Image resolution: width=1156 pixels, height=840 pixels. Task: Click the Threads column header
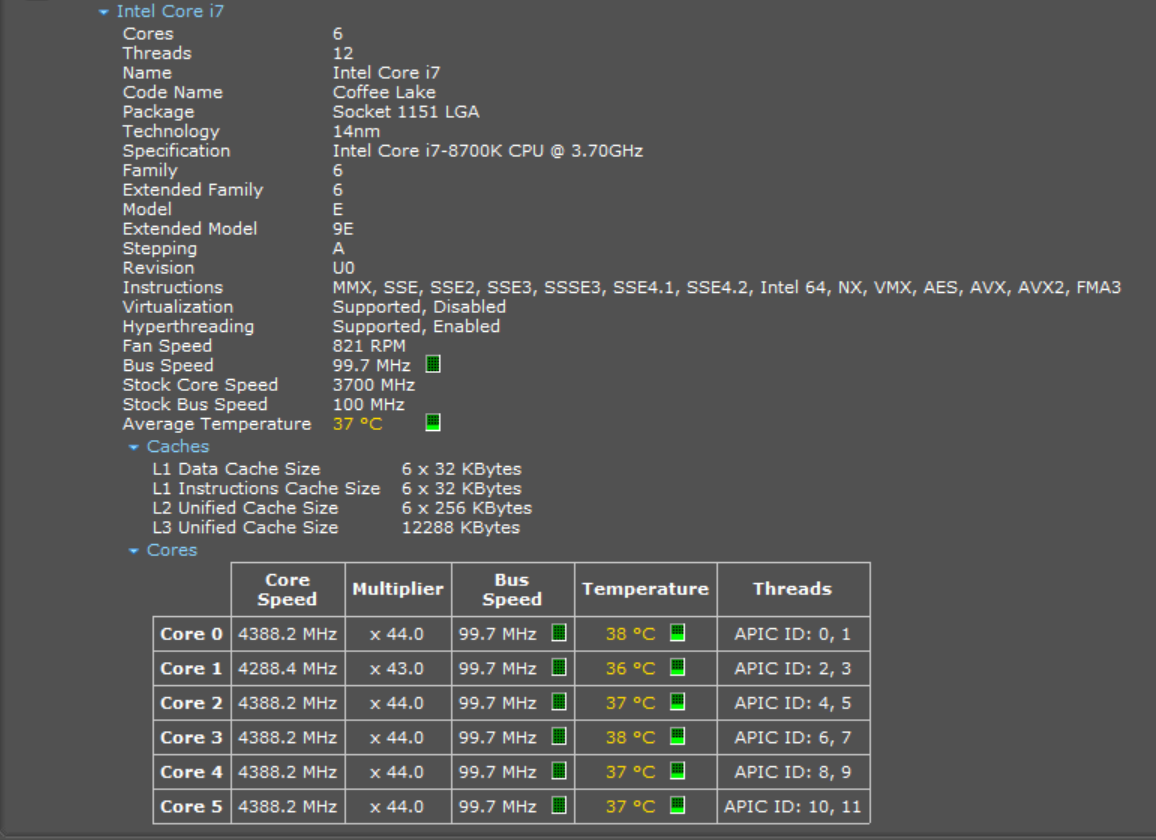(x=793, y=589)
